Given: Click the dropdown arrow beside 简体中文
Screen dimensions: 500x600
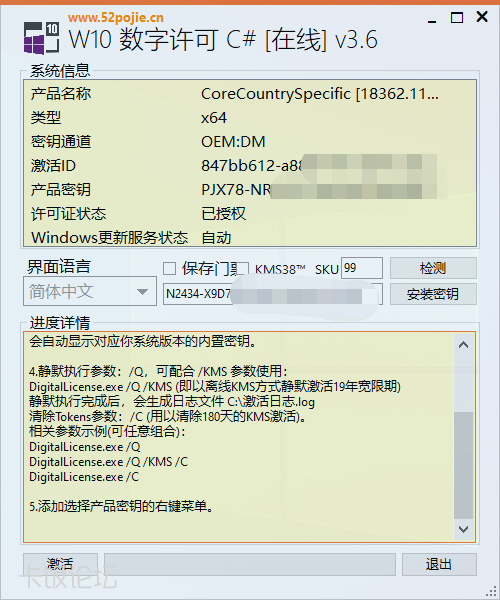Looking at the screenshot, I should click(143, 292).
